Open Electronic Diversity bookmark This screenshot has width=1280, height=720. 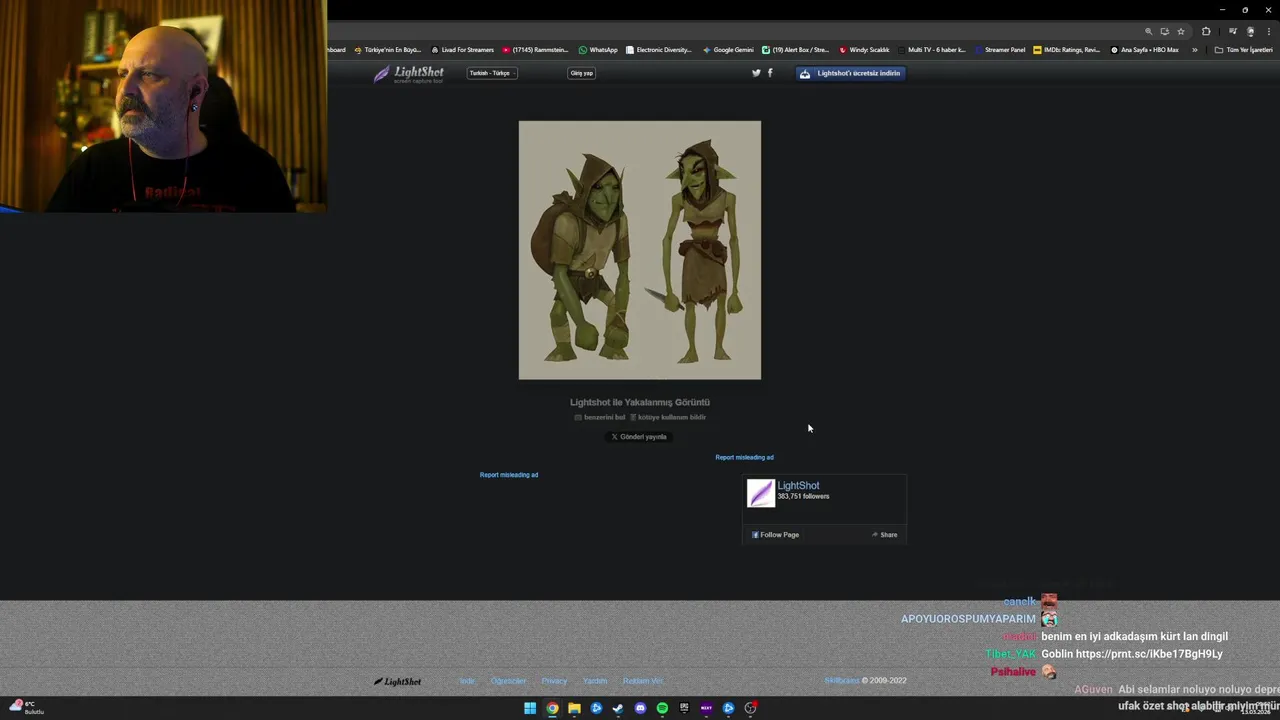[x=659, y=50]
